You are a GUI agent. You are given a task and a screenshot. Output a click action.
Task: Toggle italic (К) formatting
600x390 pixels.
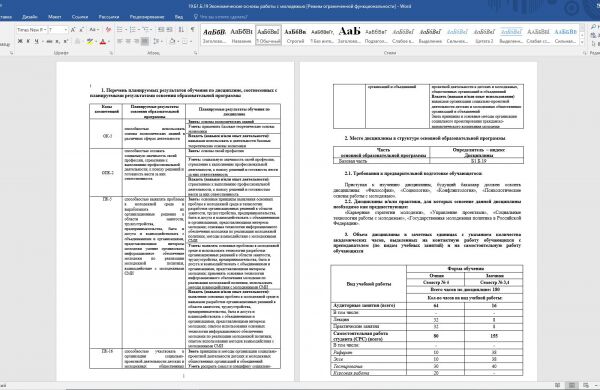click(x=28, y=41)
